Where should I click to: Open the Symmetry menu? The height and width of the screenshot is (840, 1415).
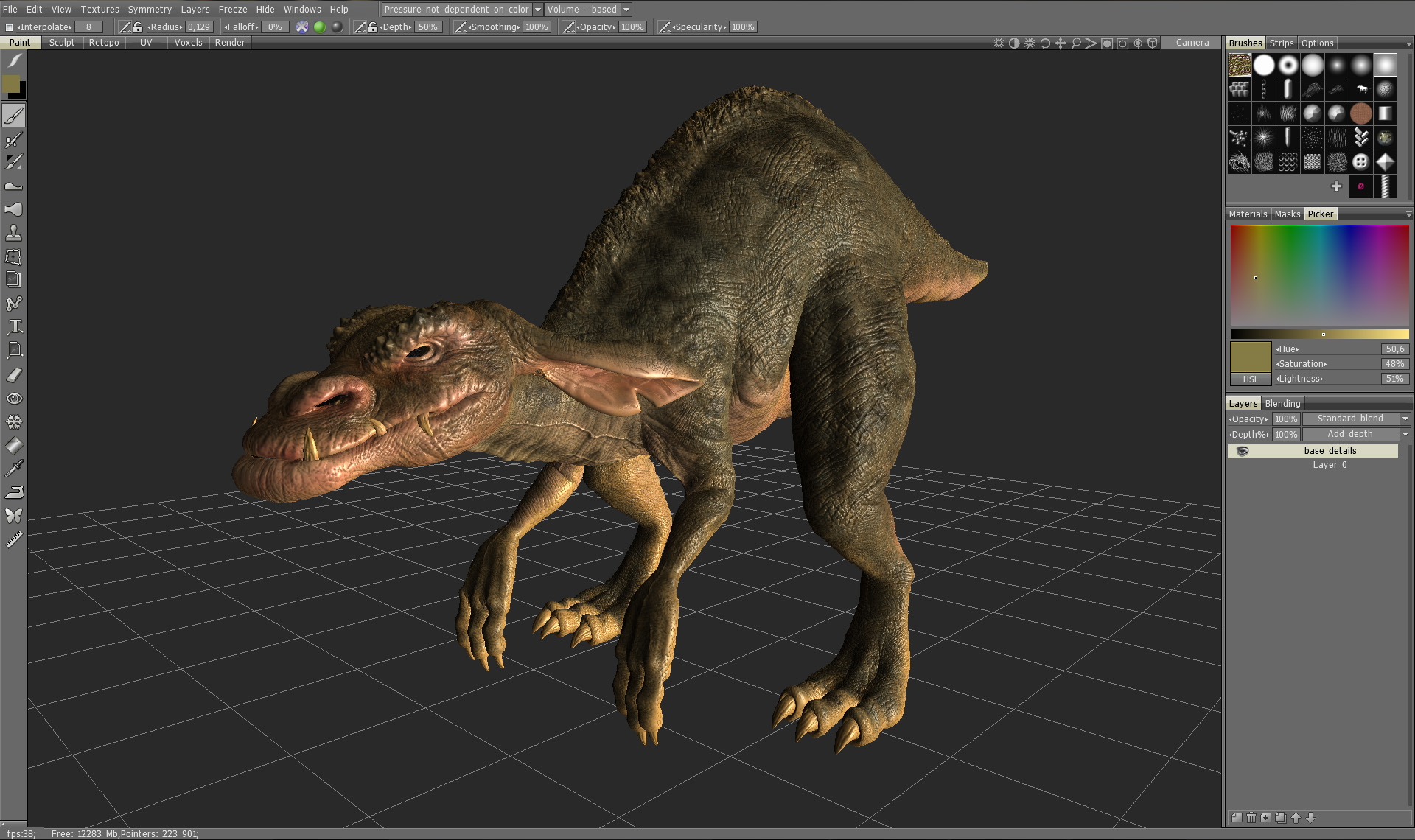pyautogui.click(x=149, y=10)
